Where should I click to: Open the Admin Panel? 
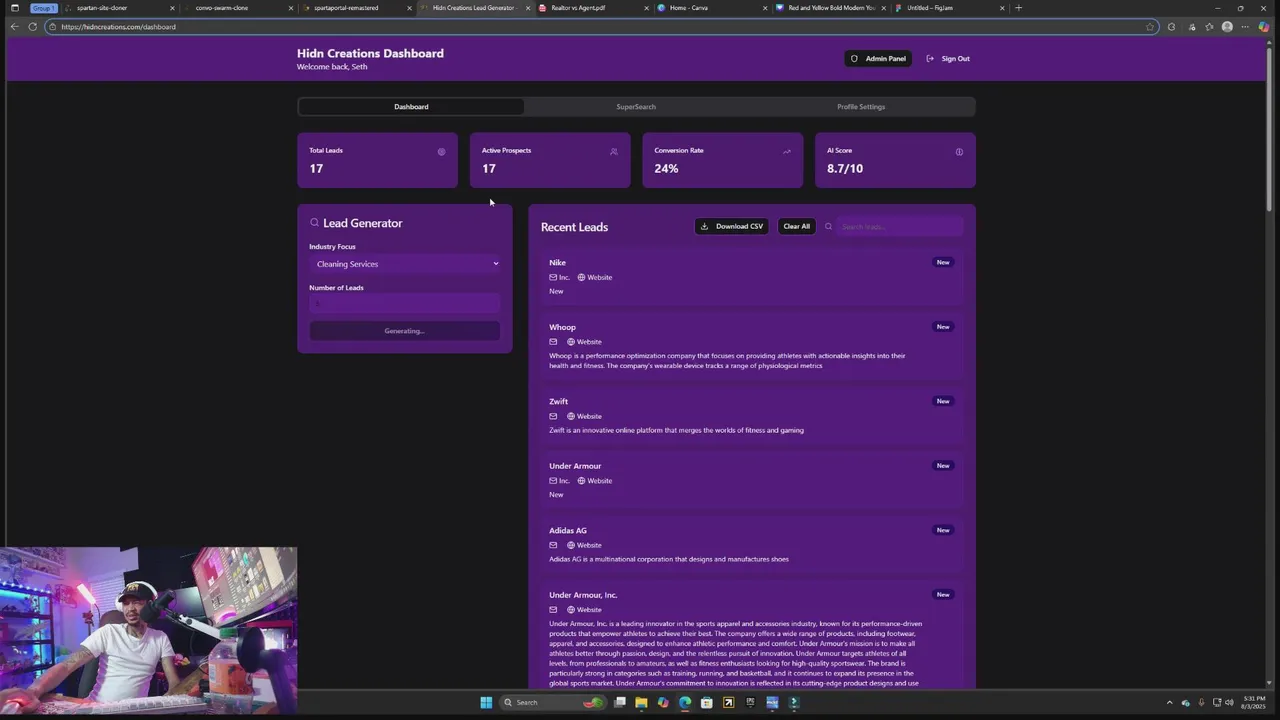pyautogui.click(x=878, y=59)
